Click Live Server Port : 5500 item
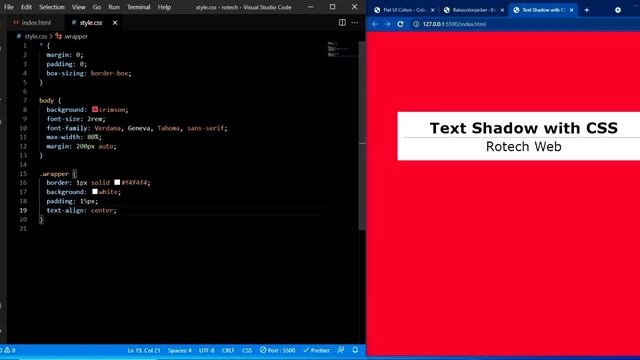 [278, 350]
